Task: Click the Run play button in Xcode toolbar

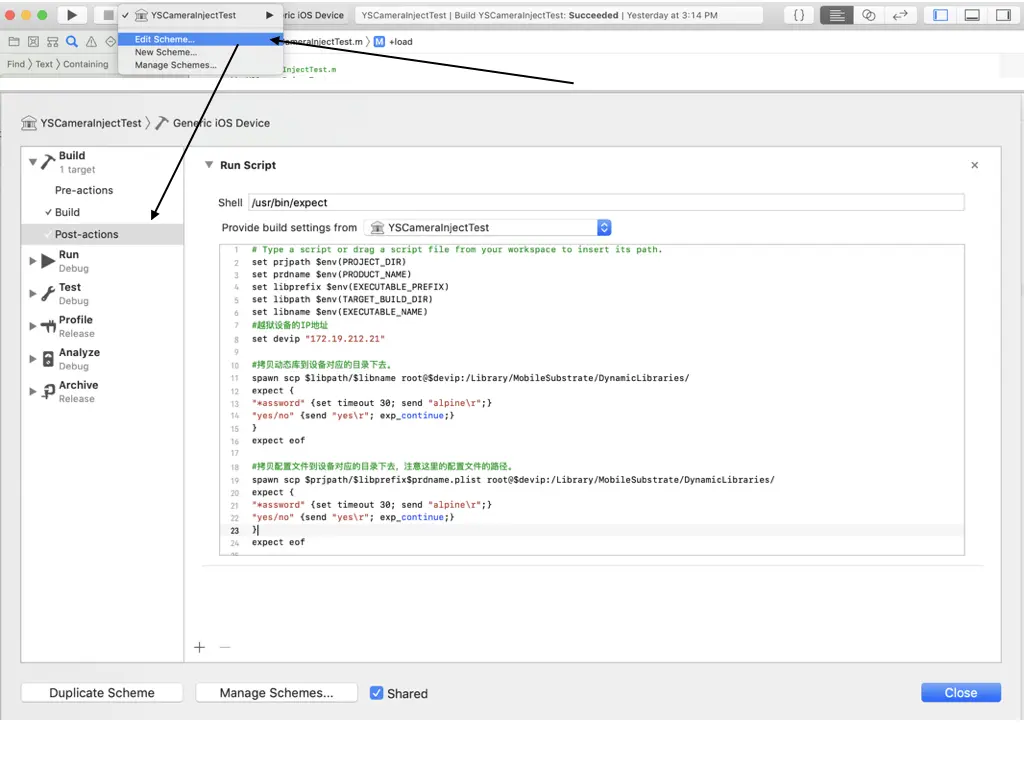Action: point(72,15)
